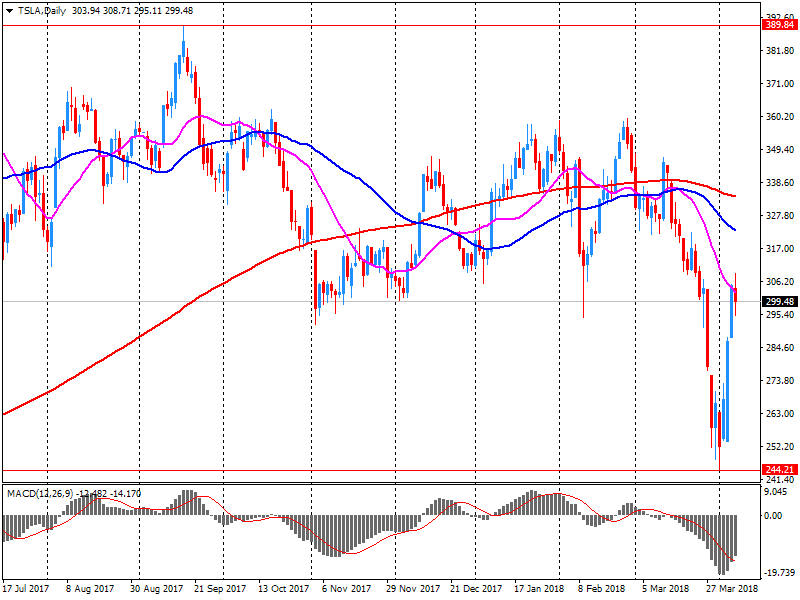Click the 17 Jan 2018 date label
The width and height of the screenshot is (800, 600).
coord(539,589)
